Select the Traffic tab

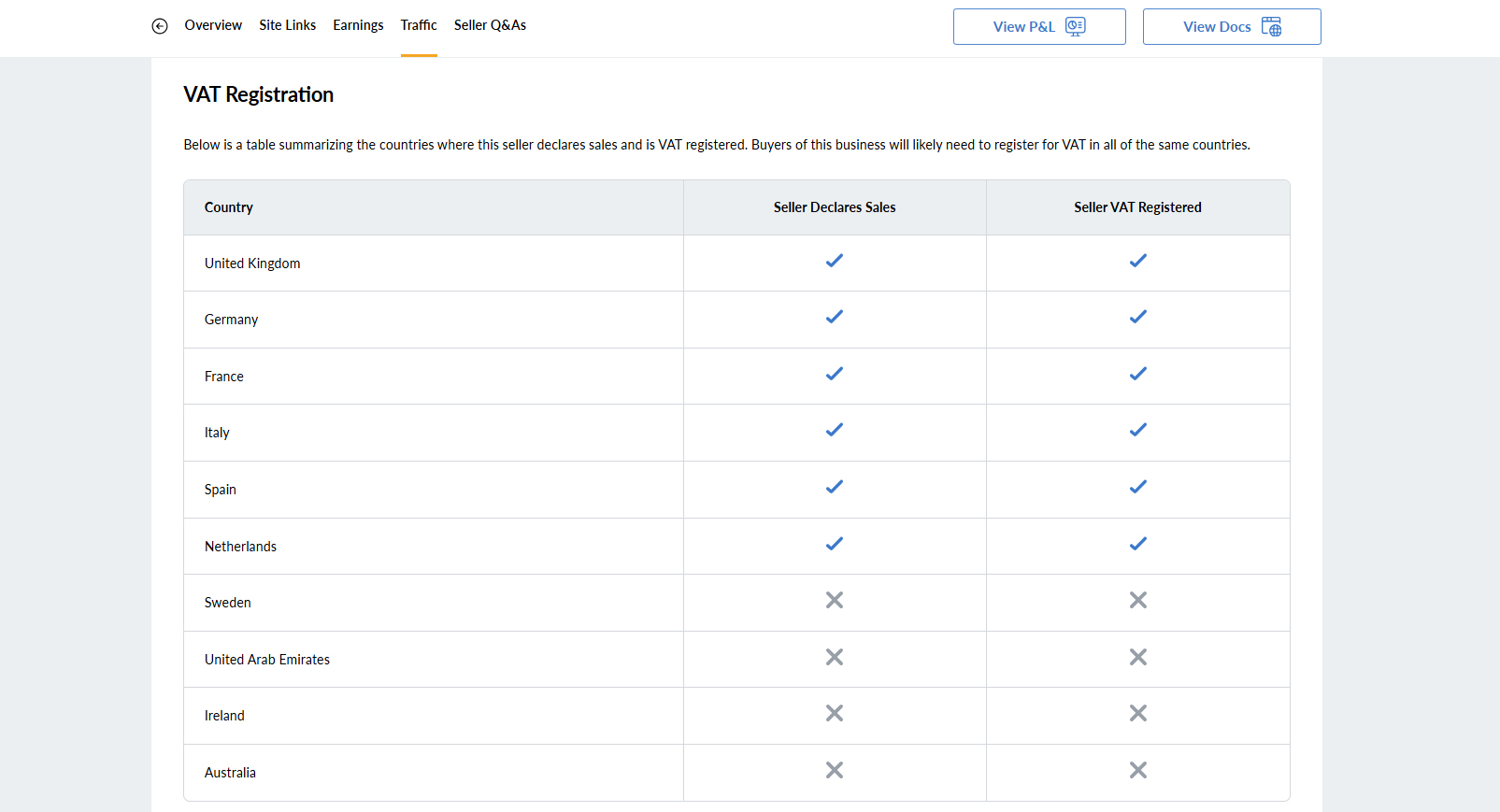coord(419,25)
